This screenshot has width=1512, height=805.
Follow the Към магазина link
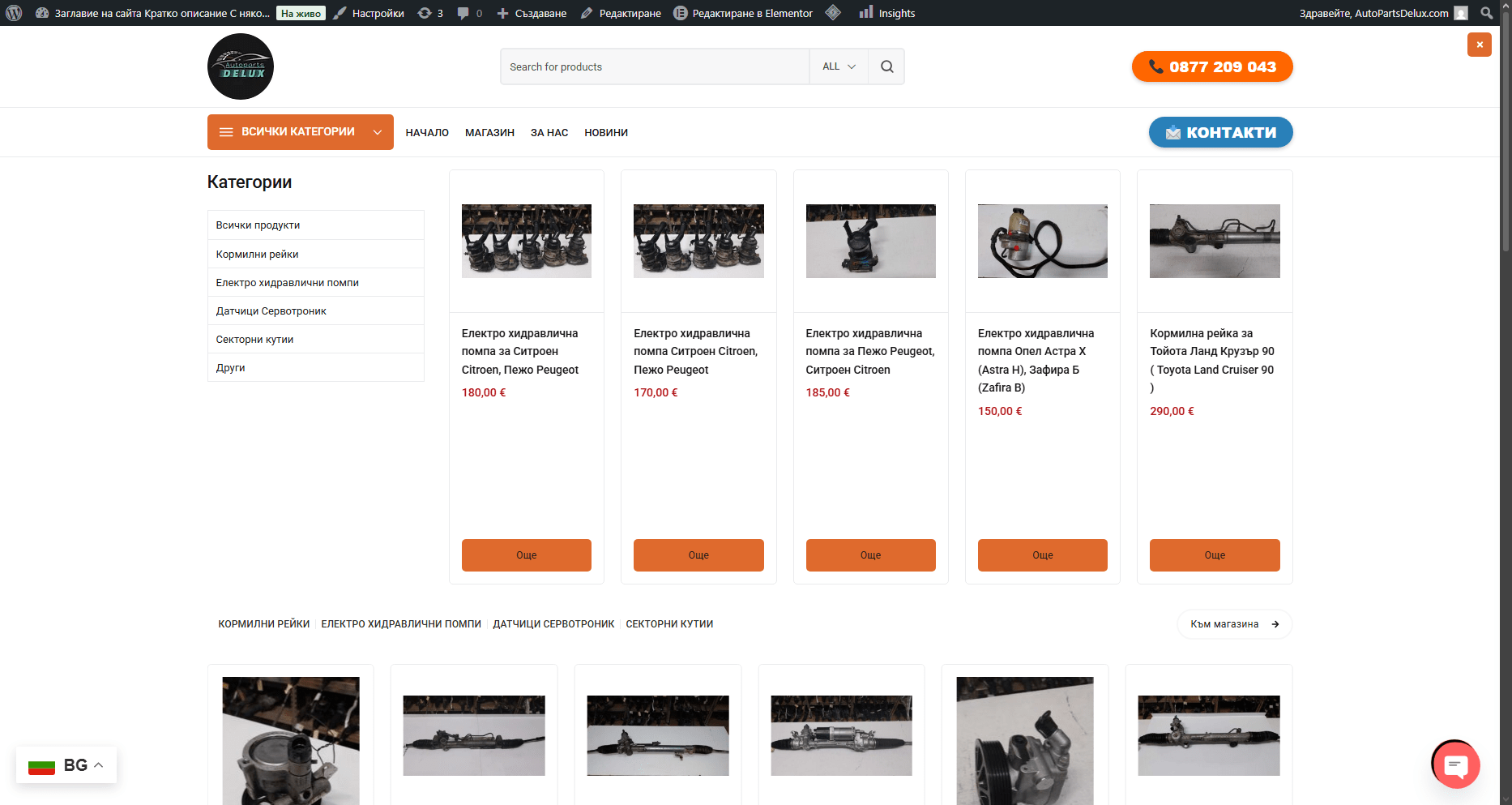click(1232, 624)
